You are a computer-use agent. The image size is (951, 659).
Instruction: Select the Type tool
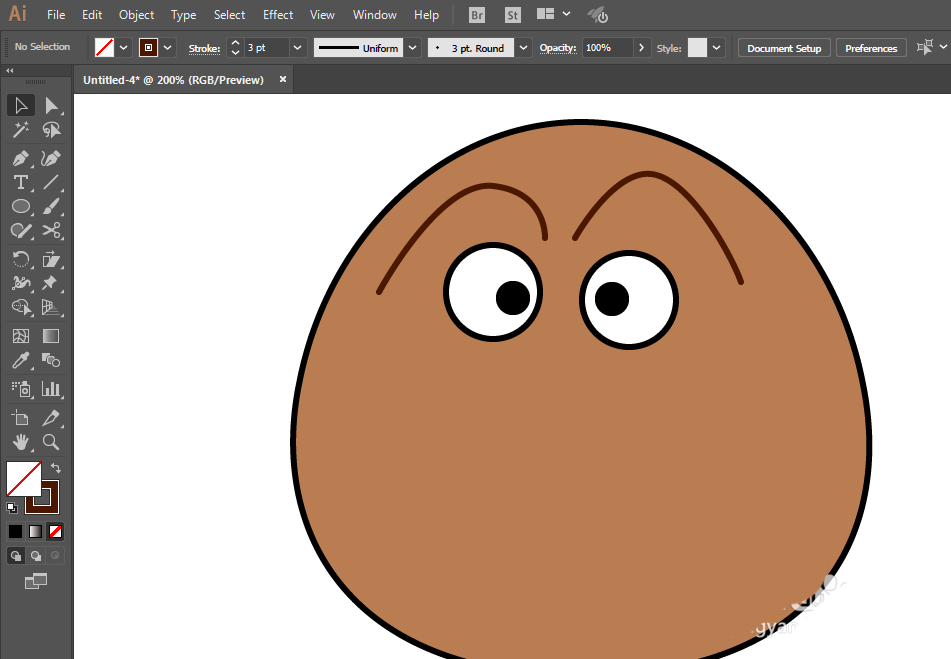(x=20, y=182)
